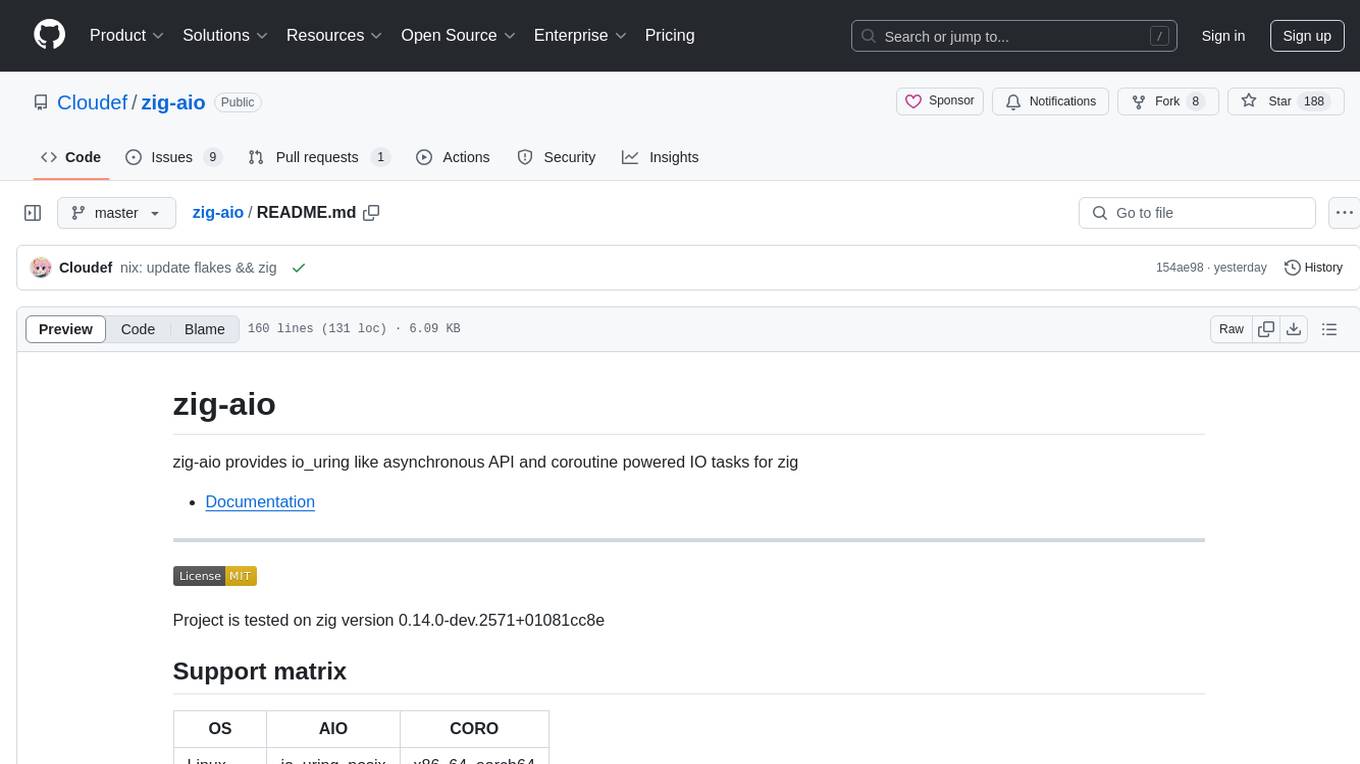Switch to the Pull requests tab

(318, 157)
